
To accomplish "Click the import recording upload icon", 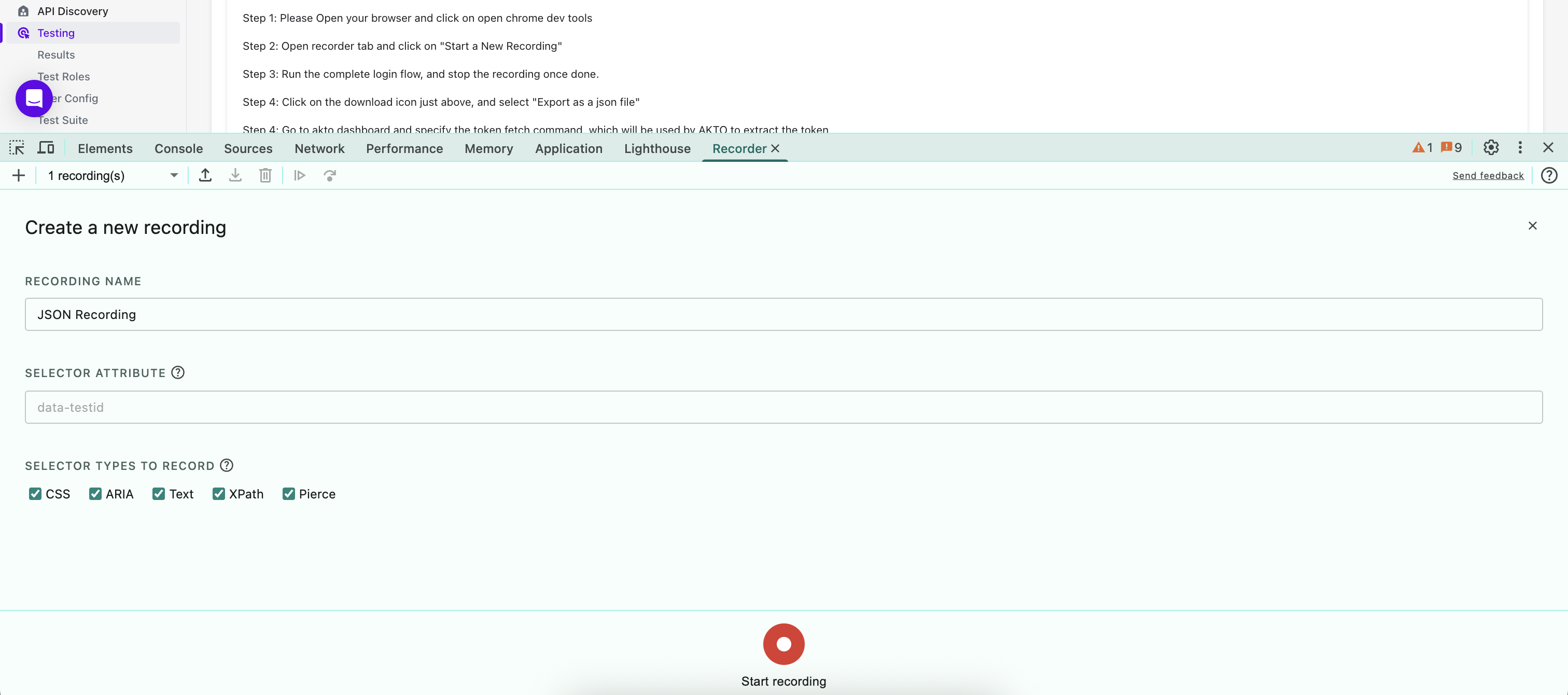I will [x=205, y=176].
